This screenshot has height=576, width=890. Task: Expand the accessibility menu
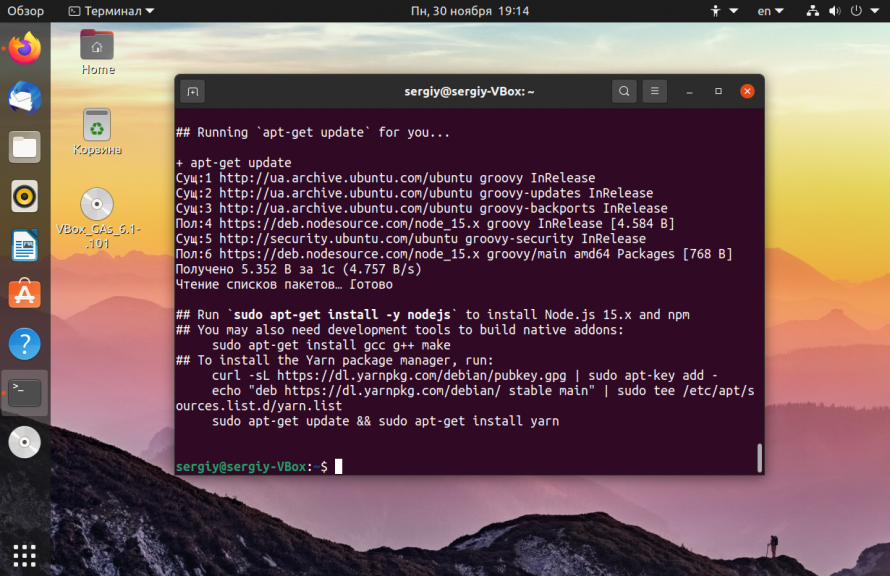pyautogui.click(x=724, y=11)
